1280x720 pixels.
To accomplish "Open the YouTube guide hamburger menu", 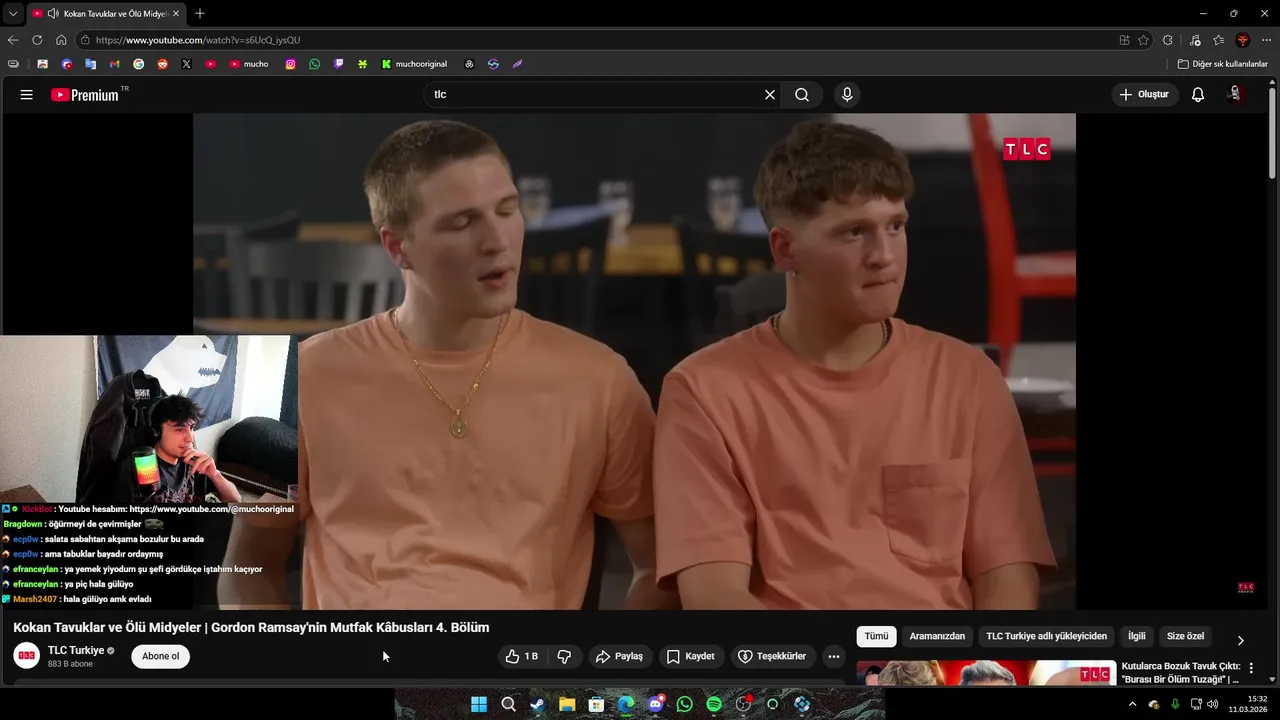I will tap(27, 95).
